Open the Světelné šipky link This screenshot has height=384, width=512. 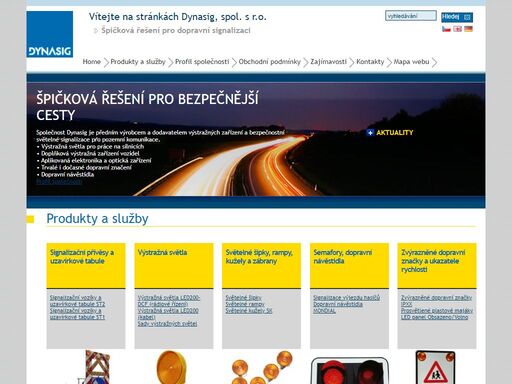point(243,298)
